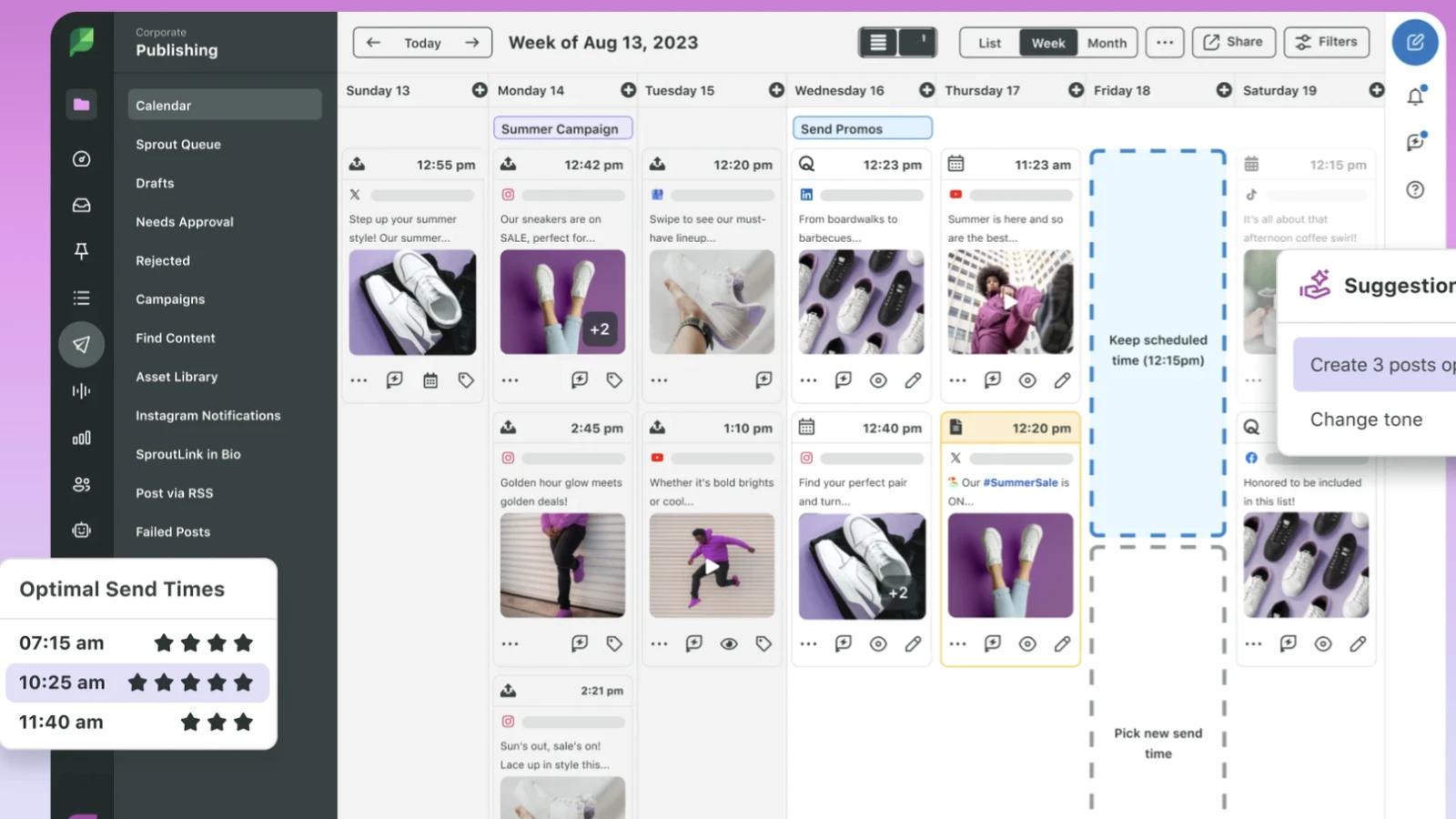Open sneaker thumbnail on 12:55 pm post
Screen dimensions: 1456x819
pos(412,302)
